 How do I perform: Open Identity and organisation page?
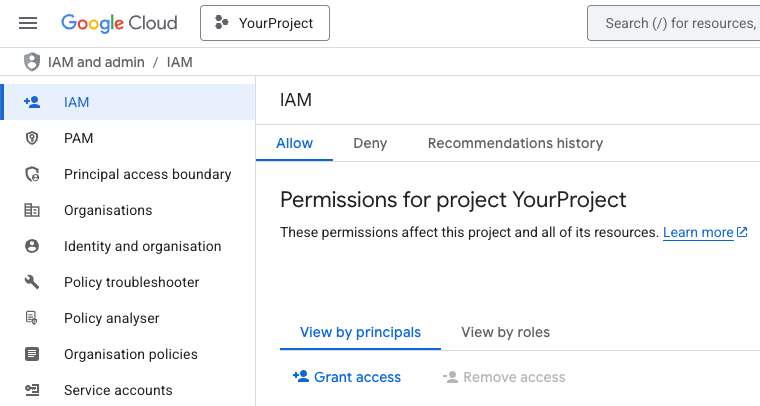point(128,246)
